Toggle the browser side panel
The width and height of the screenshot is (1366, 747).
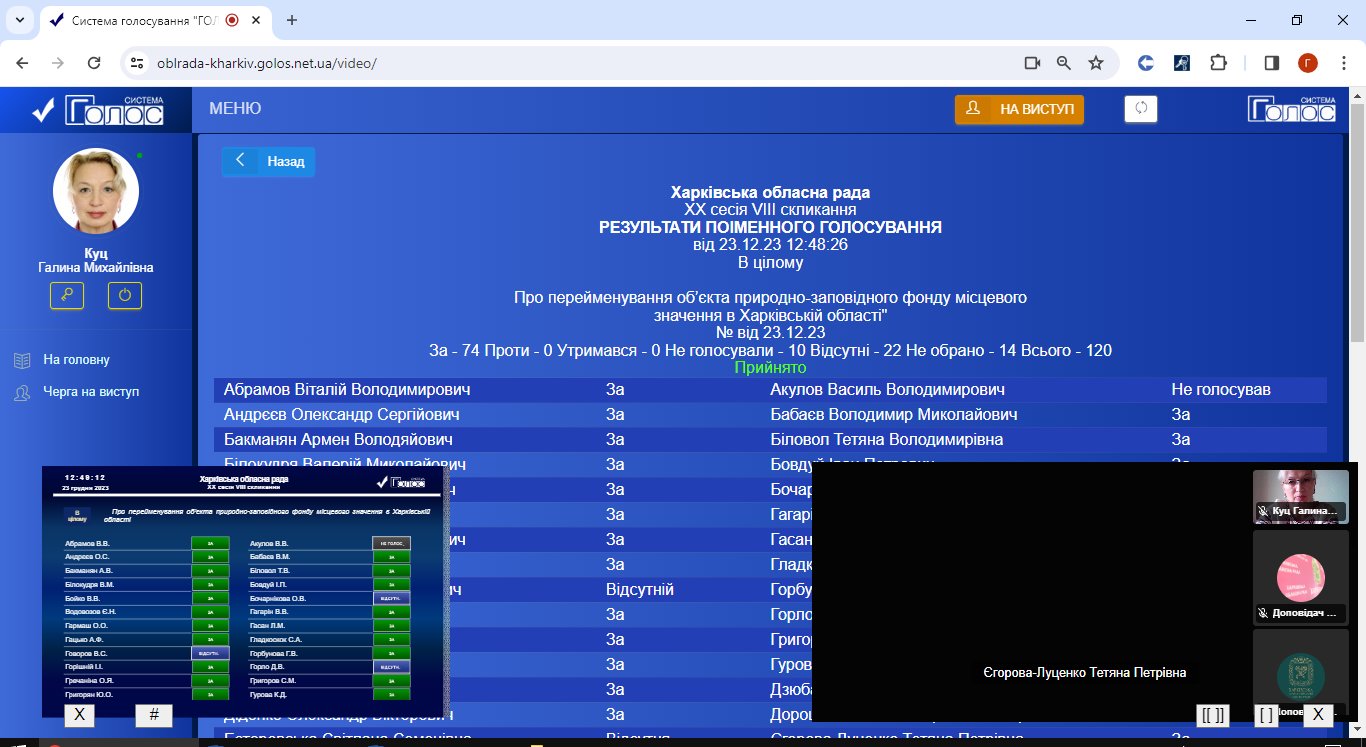click(x=1272, y=63)
